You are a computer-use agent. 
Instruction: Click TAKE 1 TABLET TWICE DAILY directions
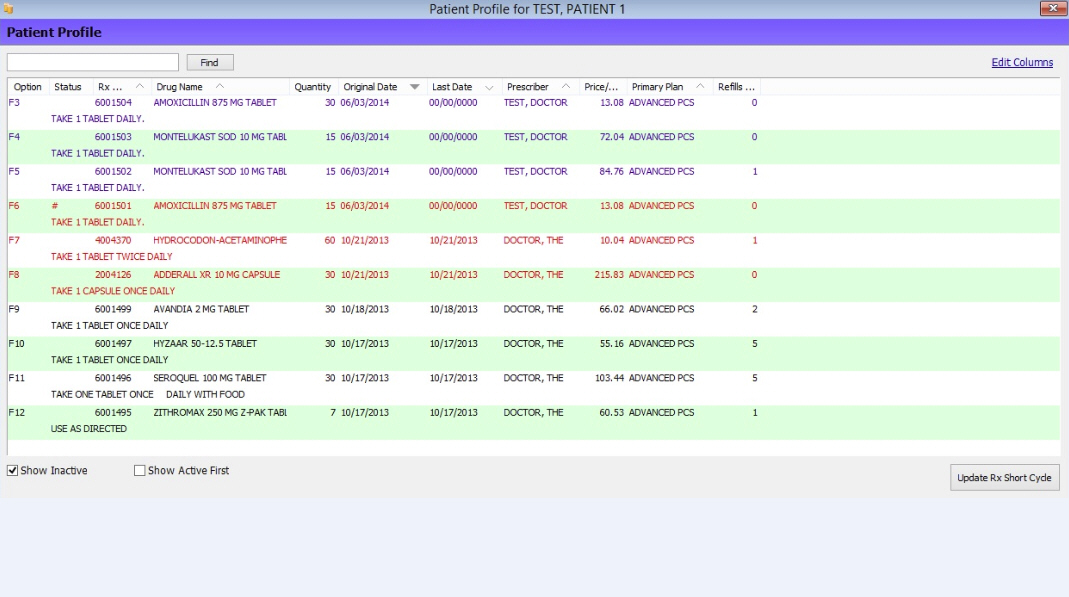pyautogui.click(x=112, y=257)
